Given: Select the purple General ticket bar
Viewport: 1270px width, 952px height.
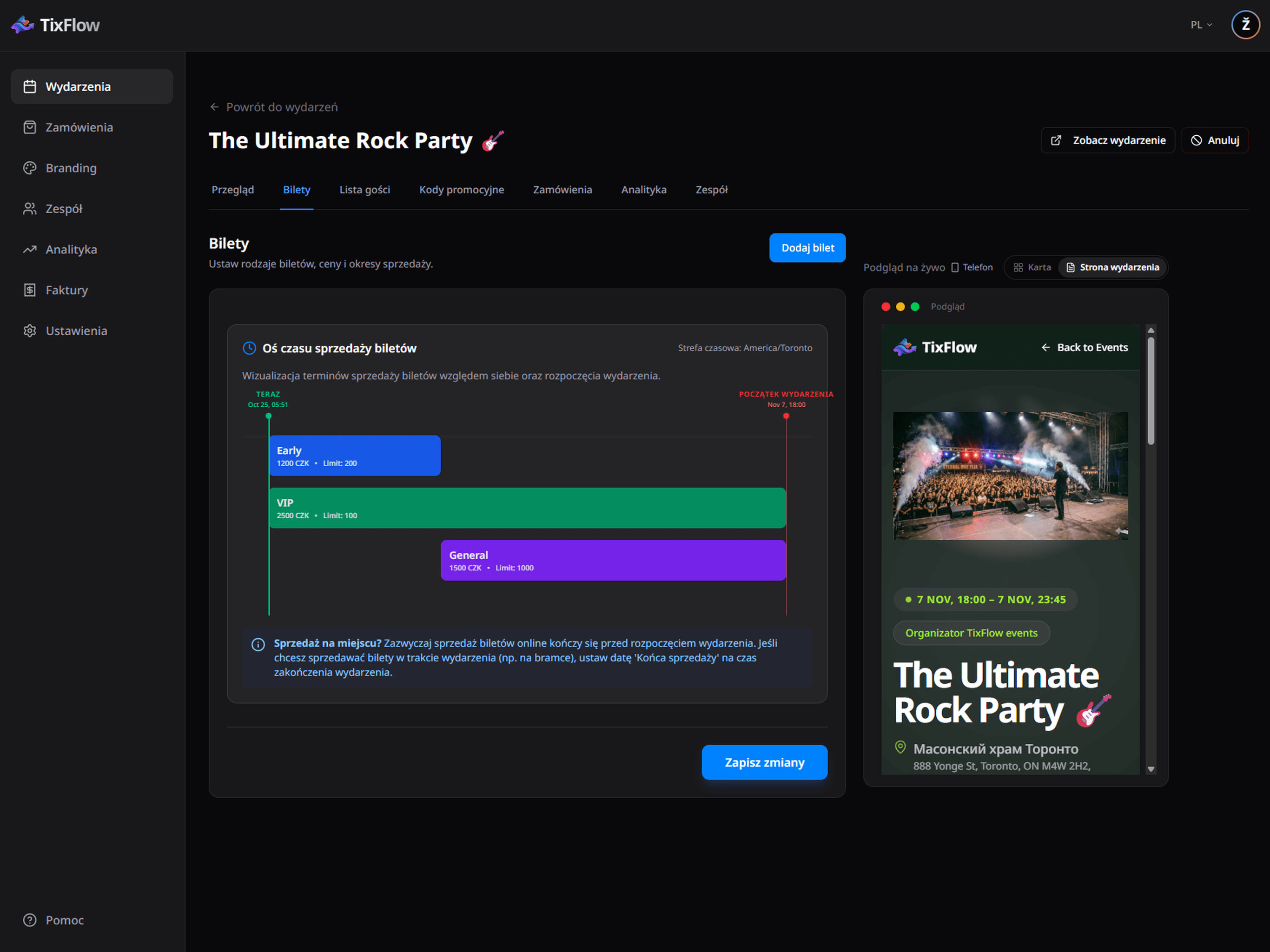Looking at the screenshot, I should pos(613,561).
